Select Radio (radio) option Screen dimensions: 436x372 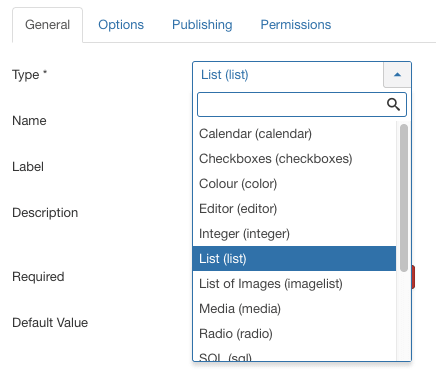(x=294, y=334)
